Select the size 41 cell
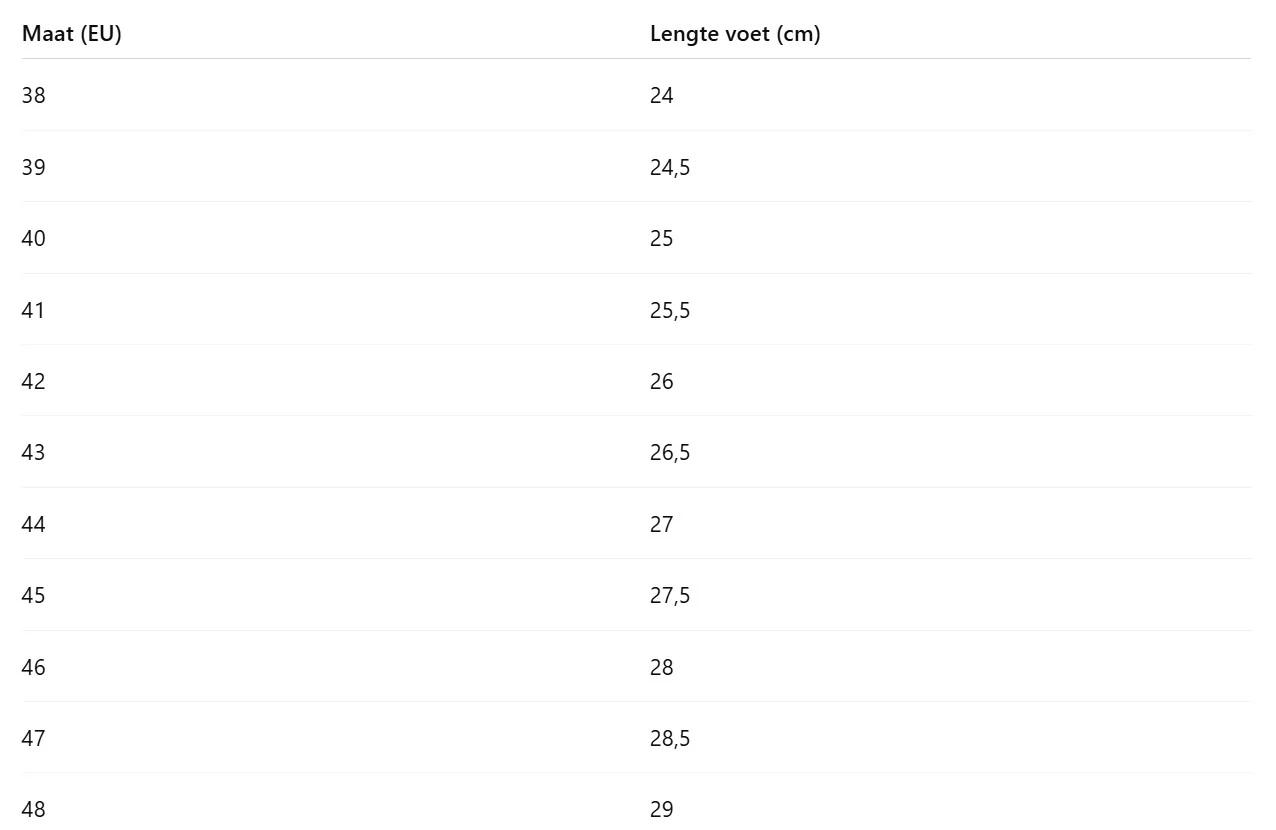This screenshot has height=830, width=1276. [x=34, y=310]
